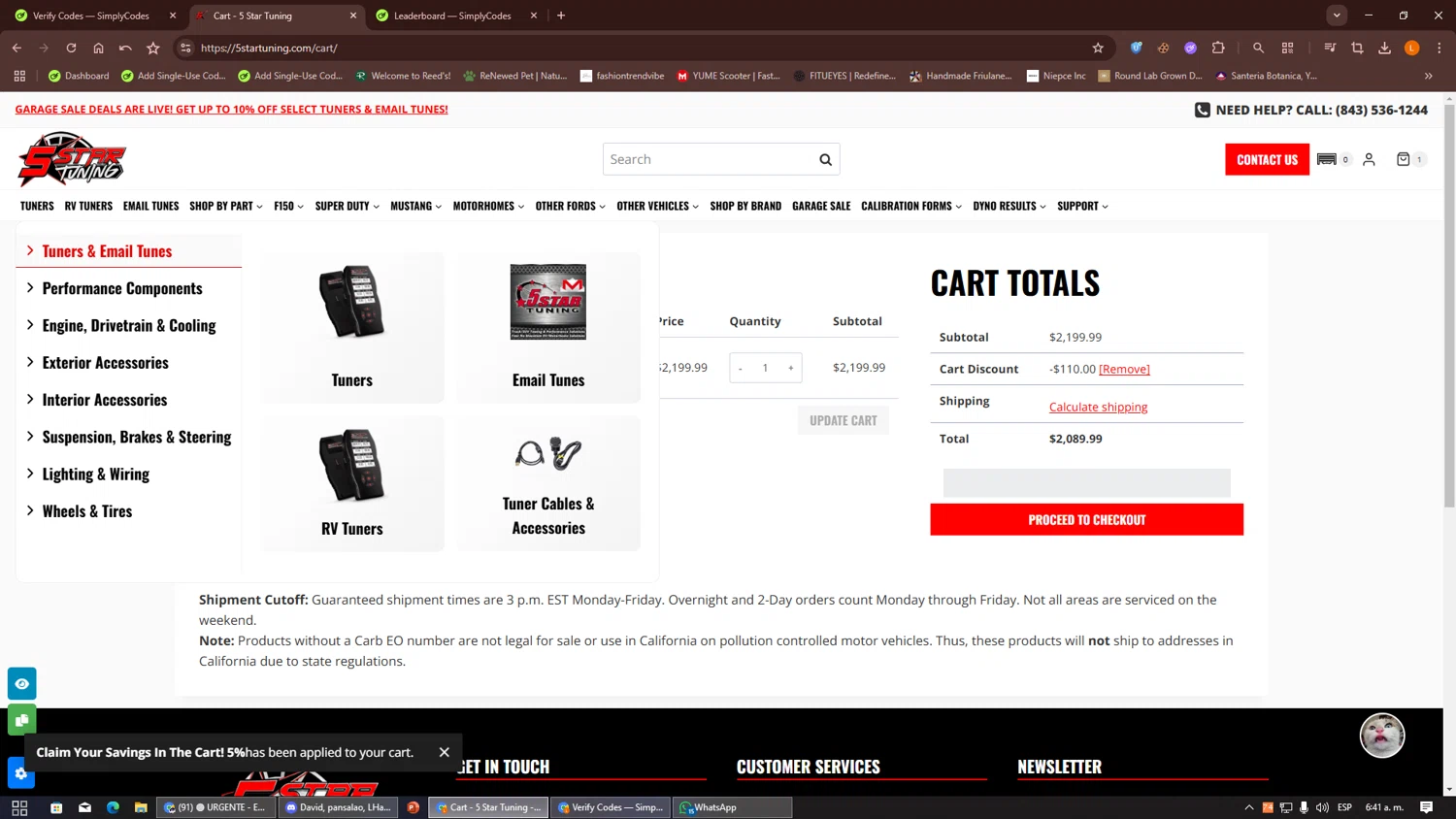This screenshot has width=1456, height=819.
Task: Go to RV Tuners nav item
Action: (x=88, y=206)
